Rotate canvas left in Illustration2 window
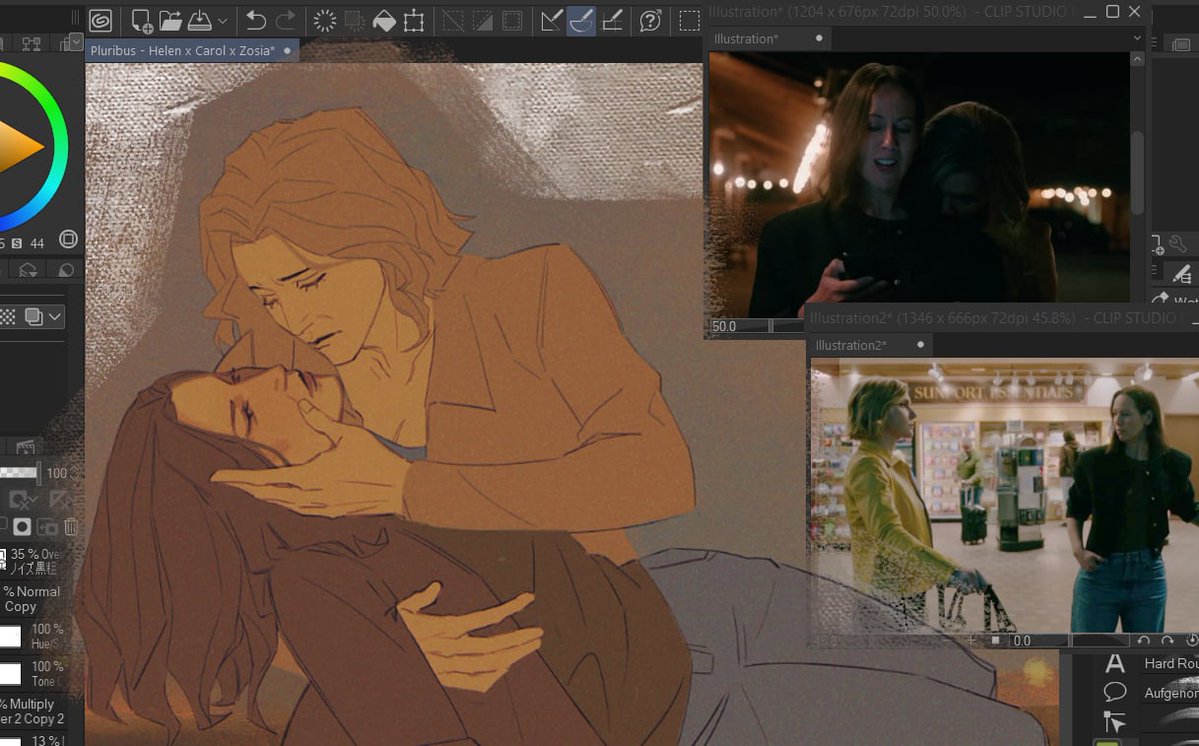This screenshot has width=1199, height=746. tap(1143, 641)
